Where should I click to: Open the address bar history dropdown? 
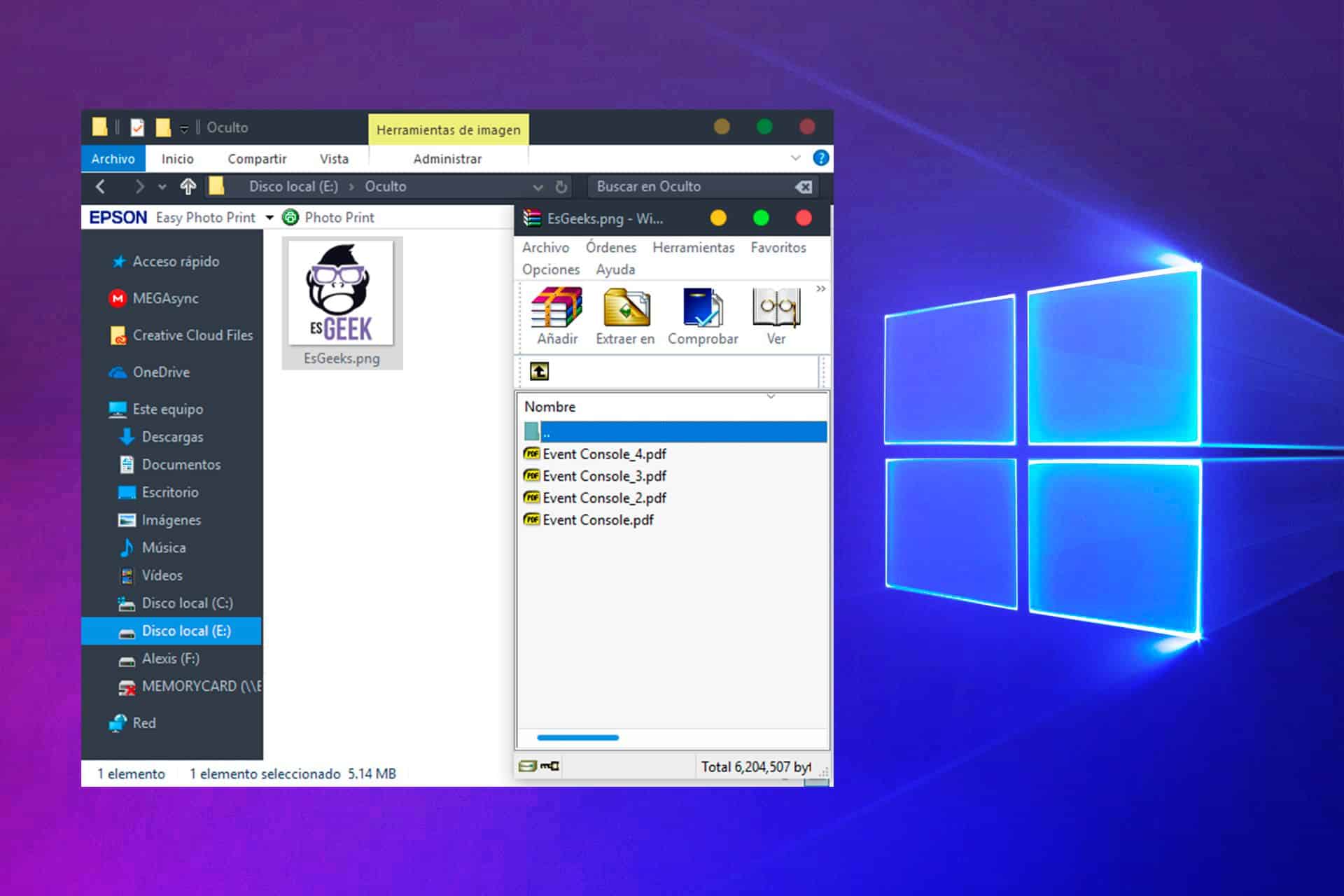pos(538,187)
